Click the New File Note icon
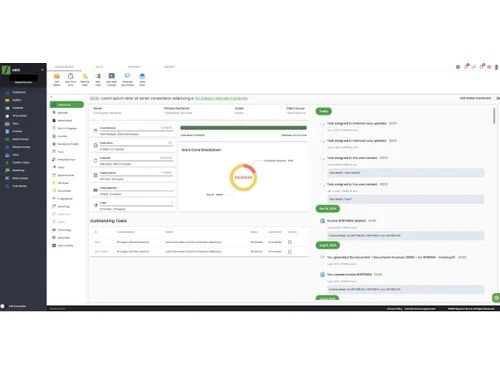This screenshot has width=500, height=375. point(85,76)
